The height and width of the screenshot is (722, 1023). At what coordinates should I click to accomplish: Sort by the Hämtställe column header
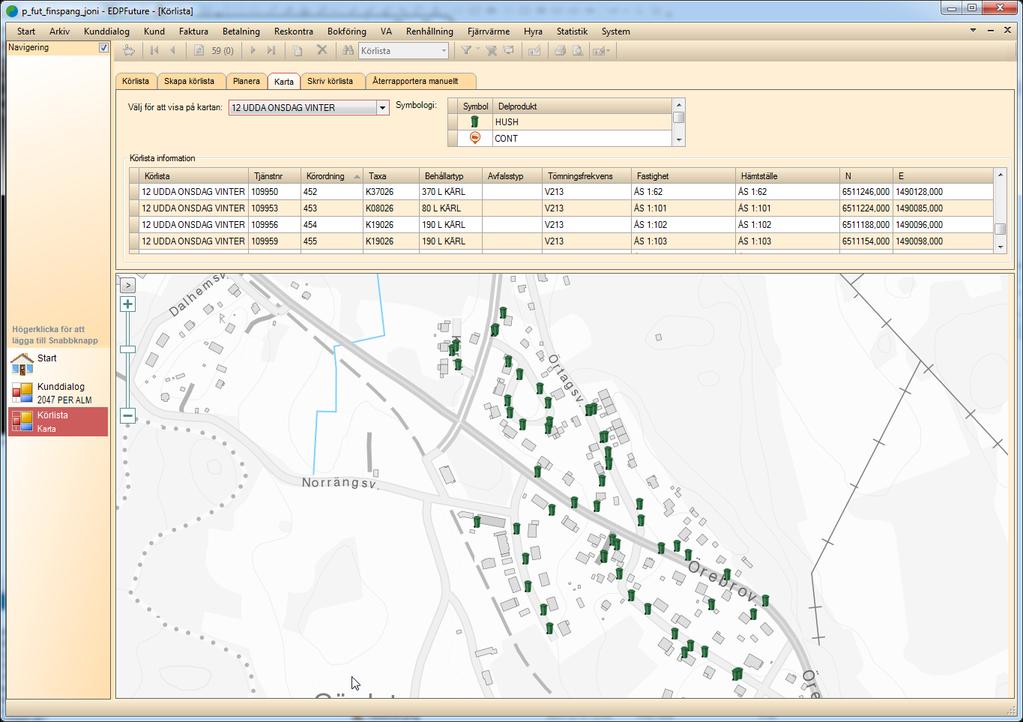[x=787, y=176]
